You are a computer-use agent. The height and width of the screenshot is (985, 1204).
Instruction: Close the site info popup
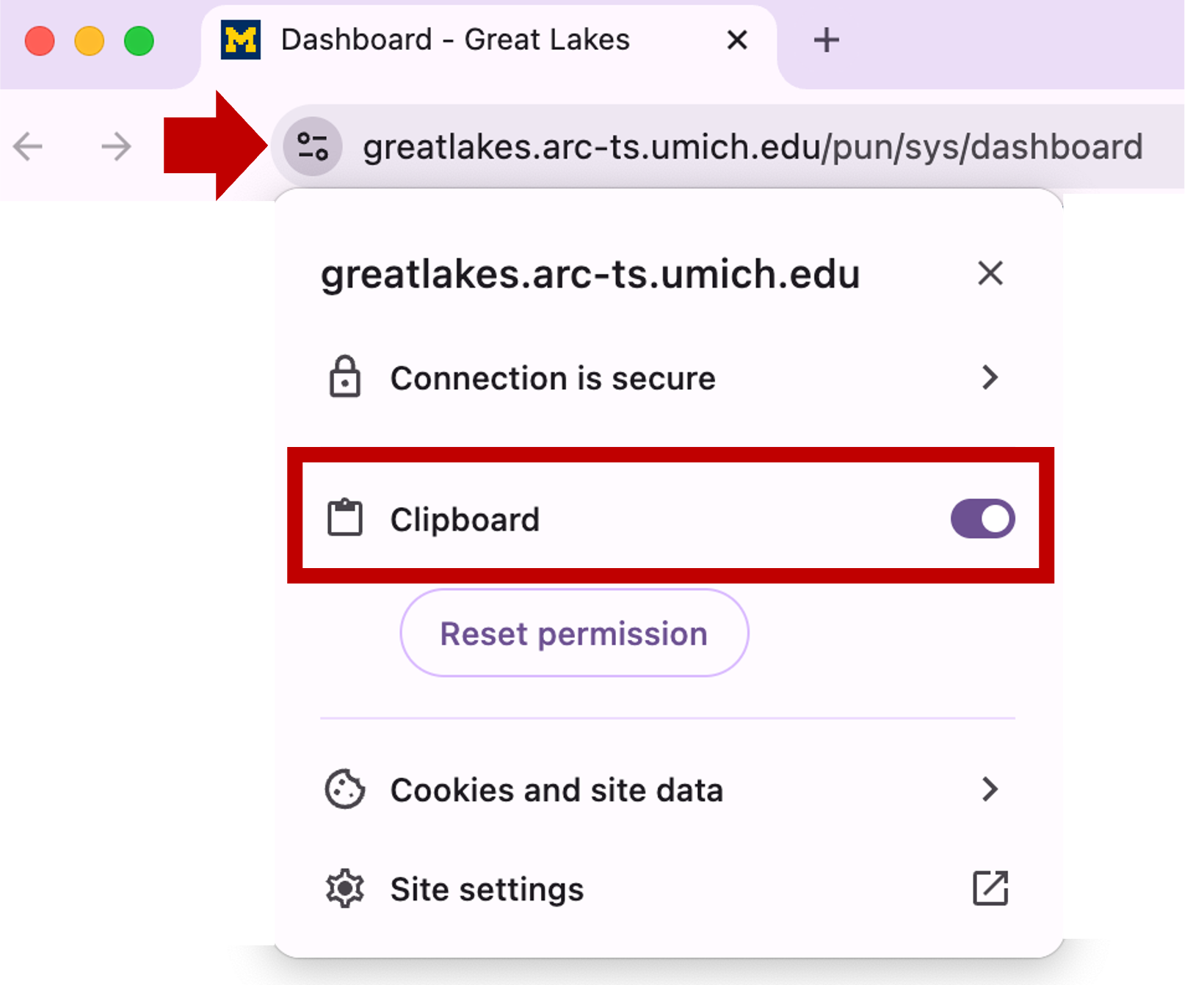pyautogui.click(x=990, y=274)
